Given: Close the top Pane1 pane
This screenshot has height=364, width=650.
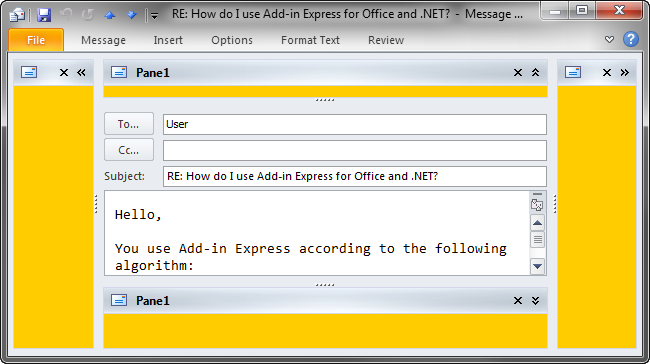Looking at the screenshot, I should (518, 73).
